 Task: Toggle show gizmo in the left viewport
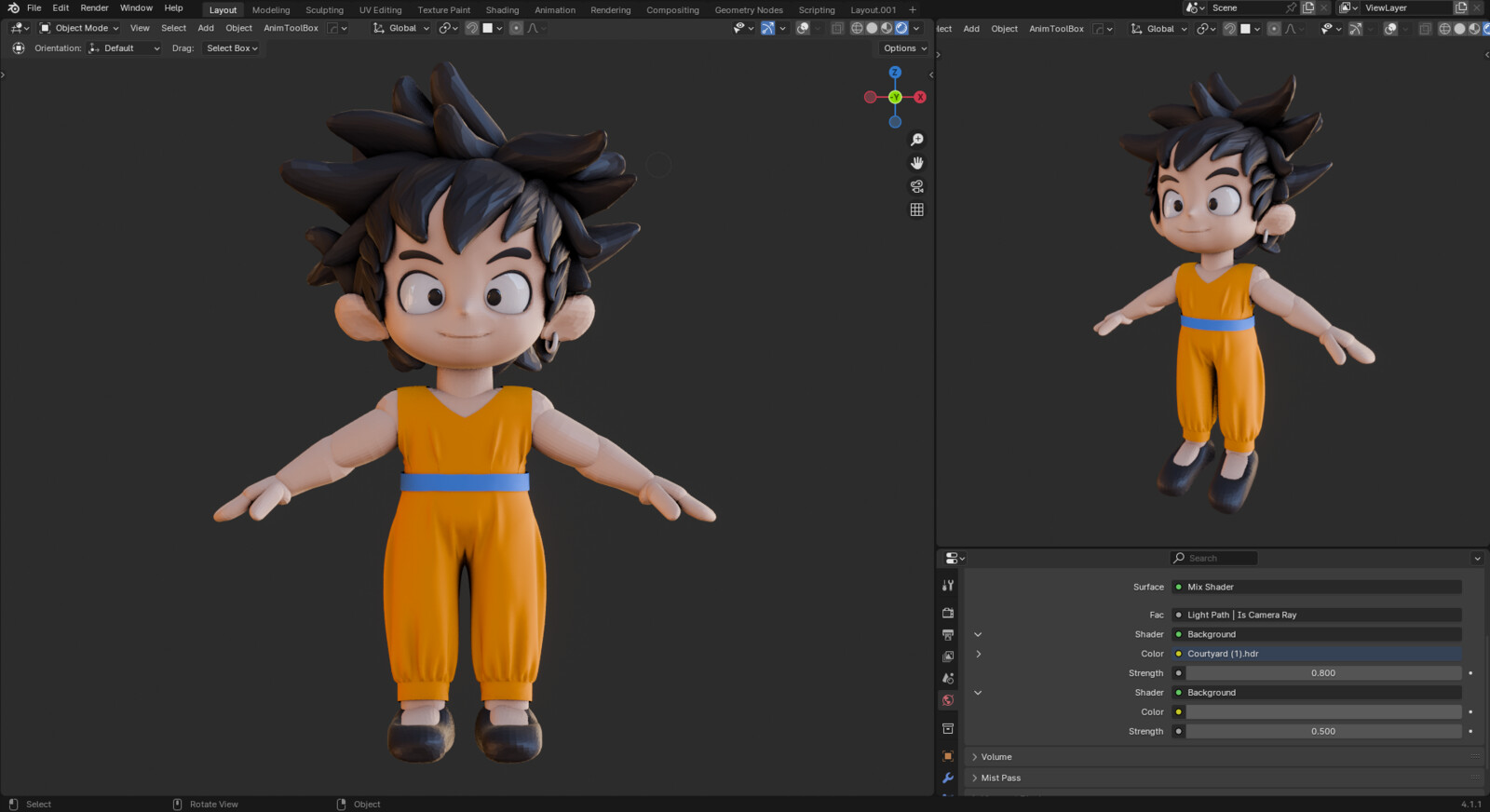767,28
